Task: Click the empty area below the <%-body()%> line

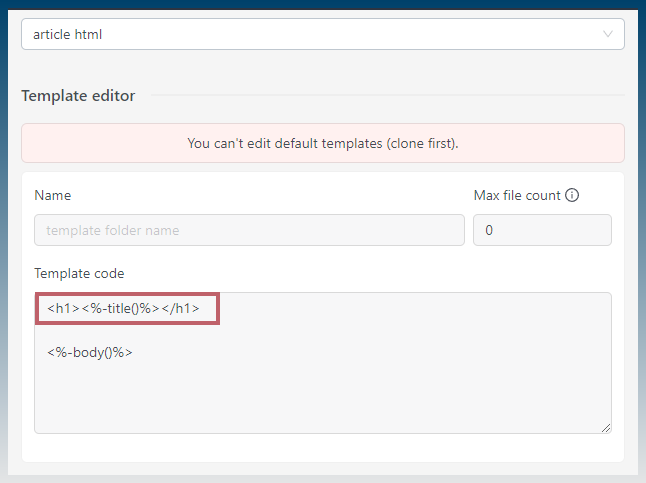Action: pyautogui.click(x=323, y=394)
